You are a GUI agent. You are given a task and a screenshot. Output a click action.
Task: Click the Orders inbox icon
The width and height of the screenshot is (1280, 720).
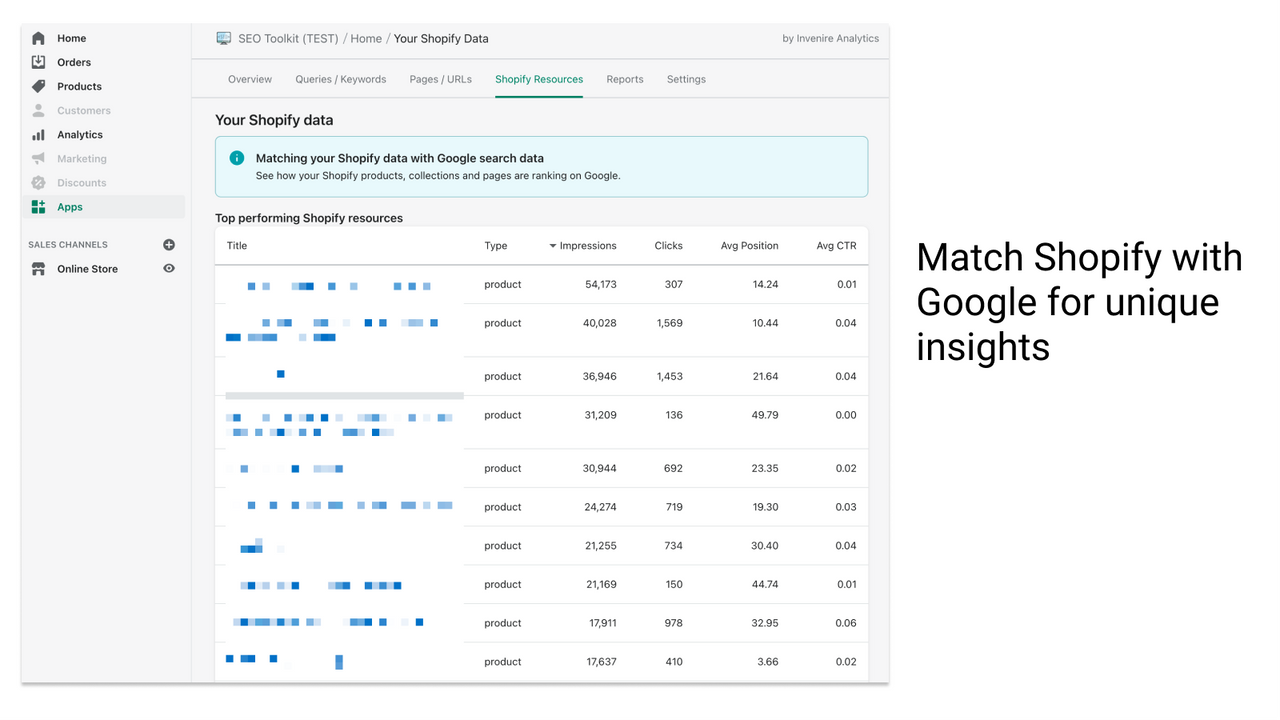point(38,62)
